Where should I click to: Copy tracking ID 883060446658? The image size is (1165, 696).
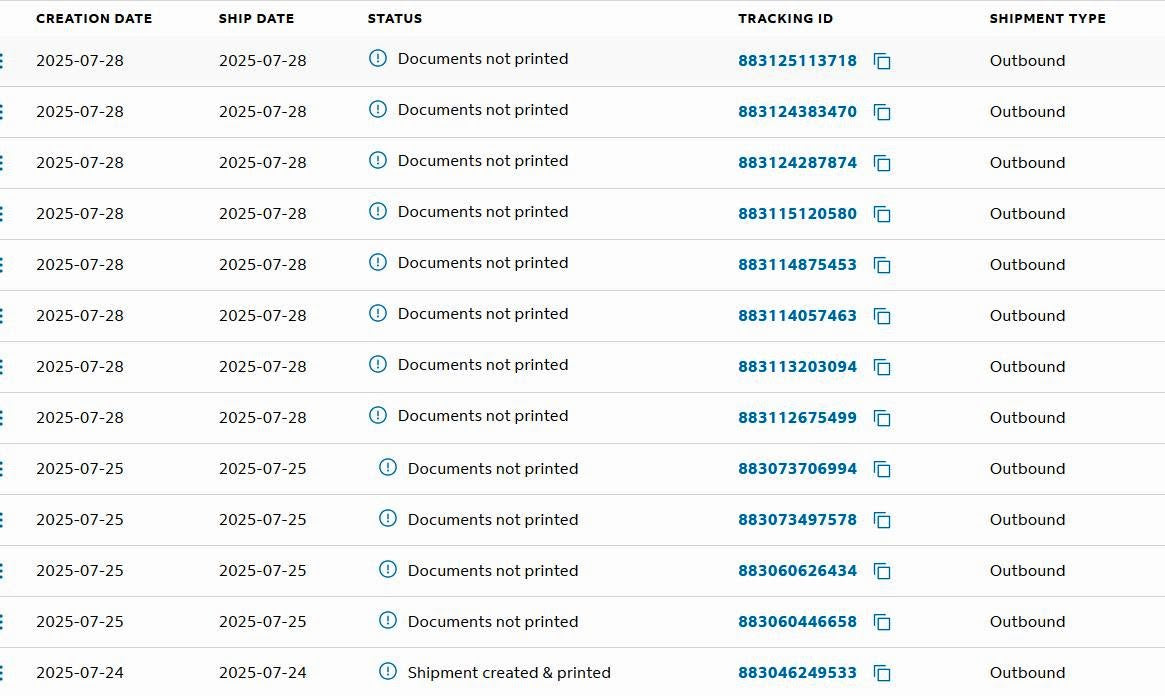click(x=882, y=622)
